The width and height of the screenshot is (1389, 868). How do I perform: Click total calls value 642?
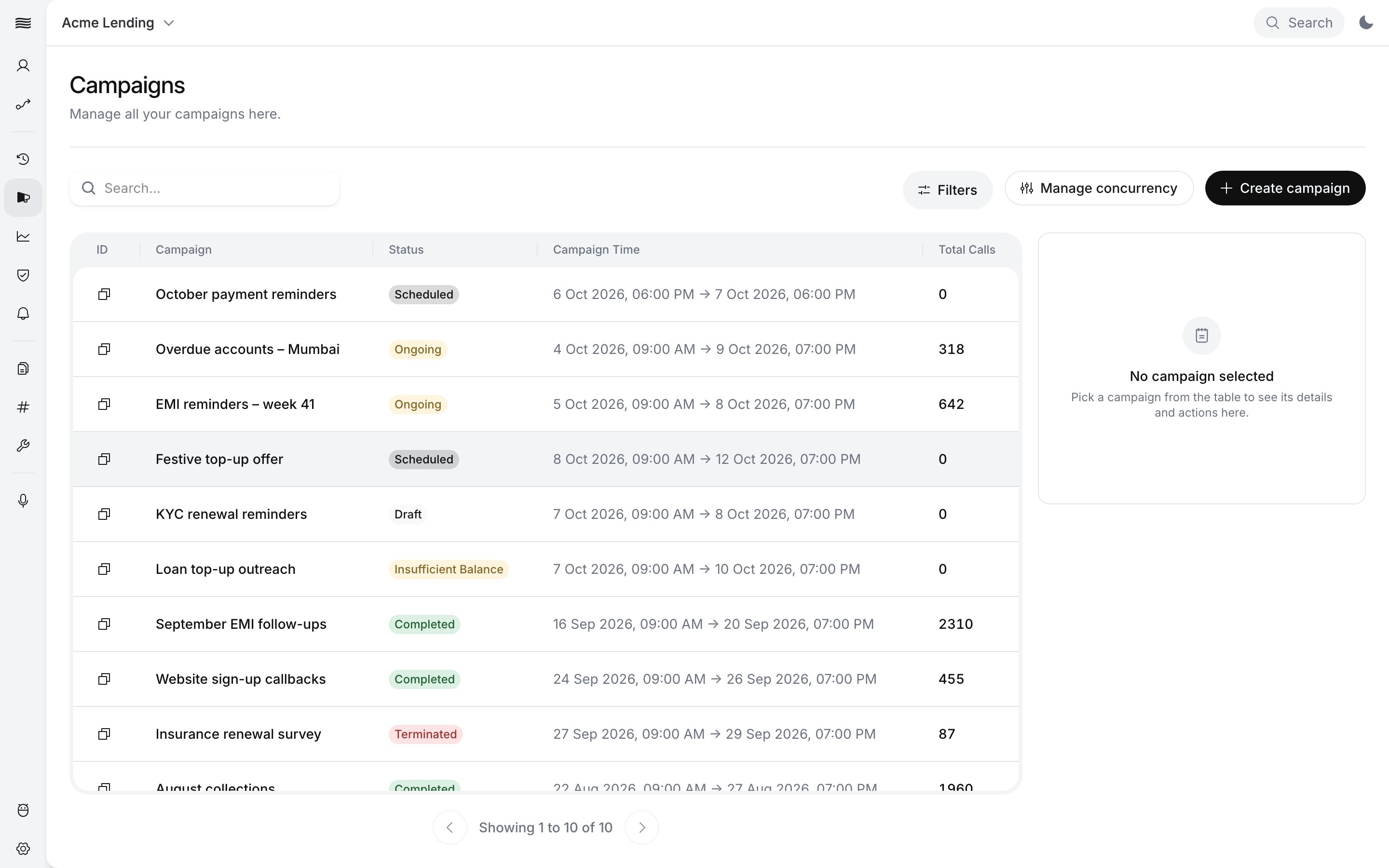pyautogui.click(x=951, y=404)
